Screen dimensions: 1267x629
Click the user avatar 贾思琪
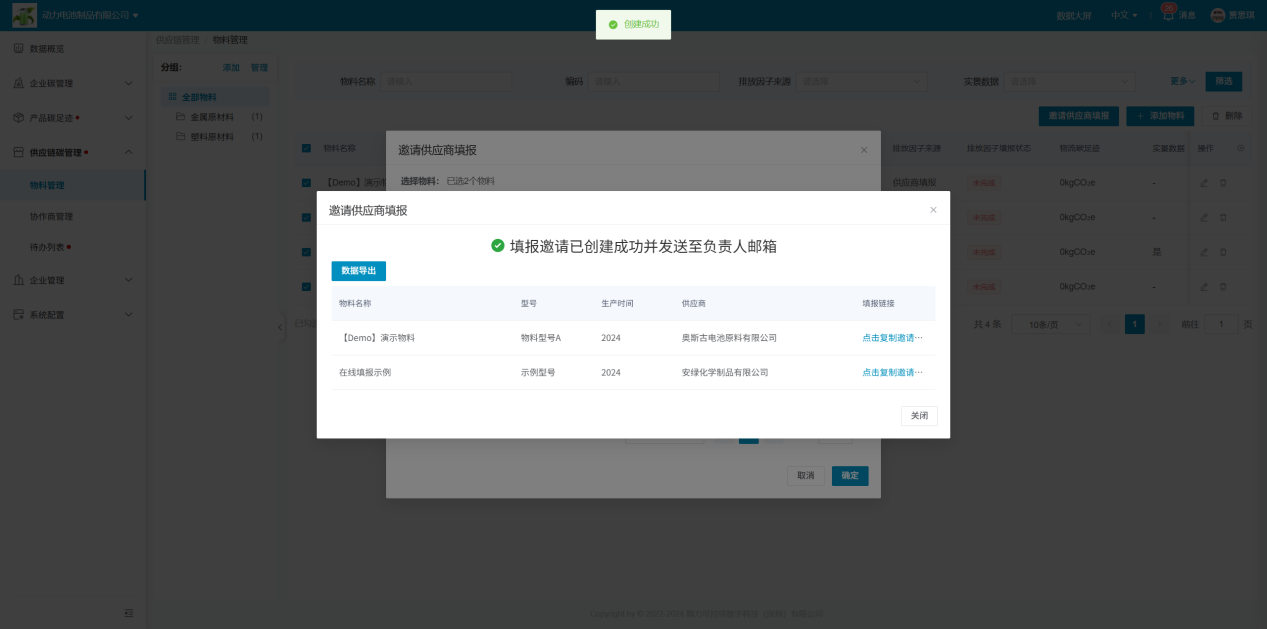(1217, 15)
